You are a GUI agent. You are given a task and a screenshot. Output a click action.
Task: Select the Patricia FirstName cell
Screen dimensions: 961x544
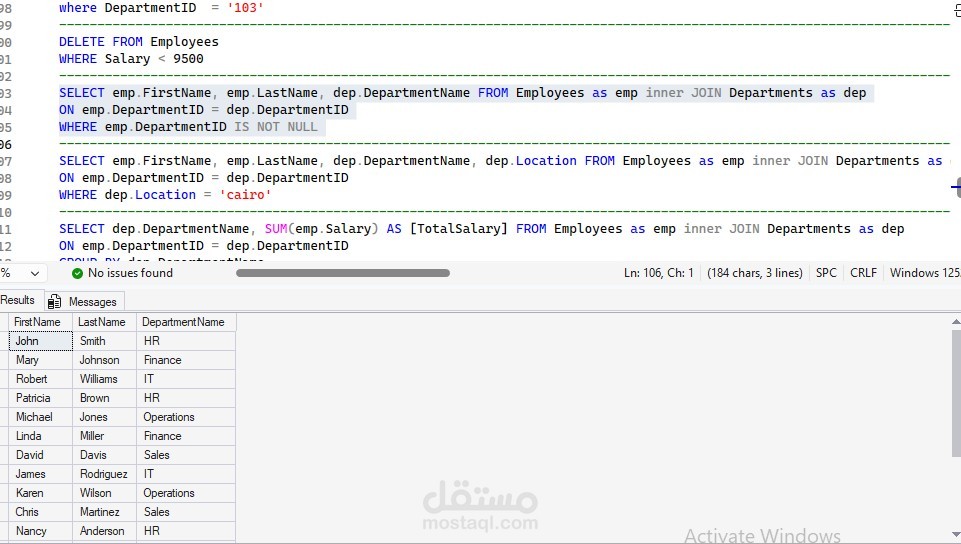click(40, 398)
